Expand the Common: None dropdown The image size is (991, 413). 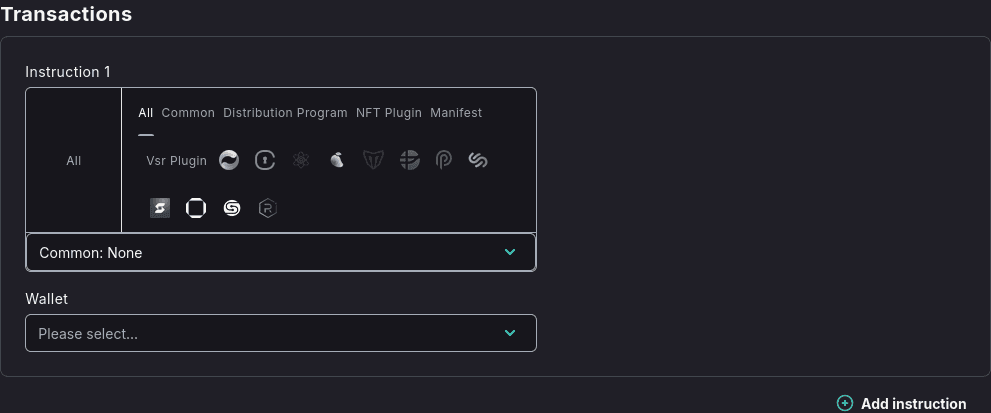pyautogui.click(x=281, y=253)
